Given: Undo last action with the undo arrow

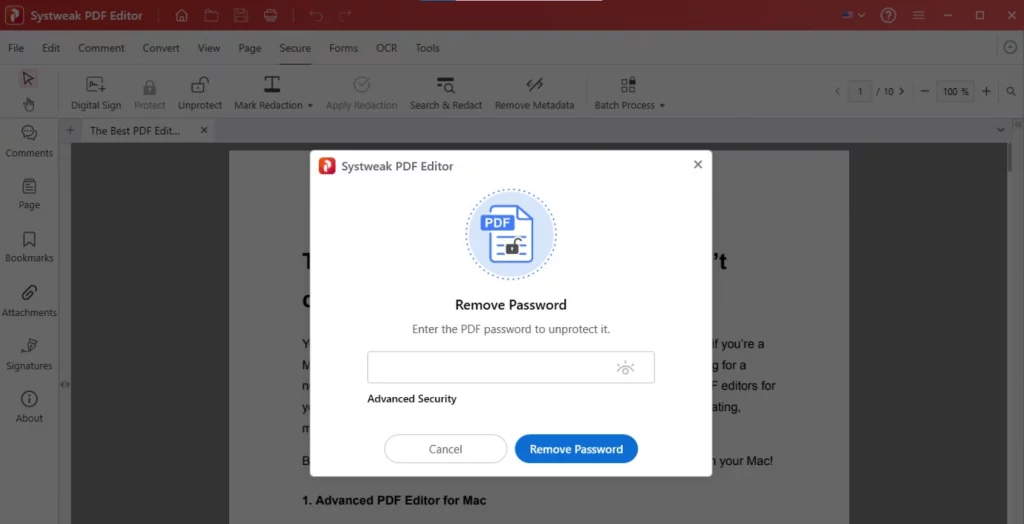Looking at the screenshot, I should tap(316, 16).
